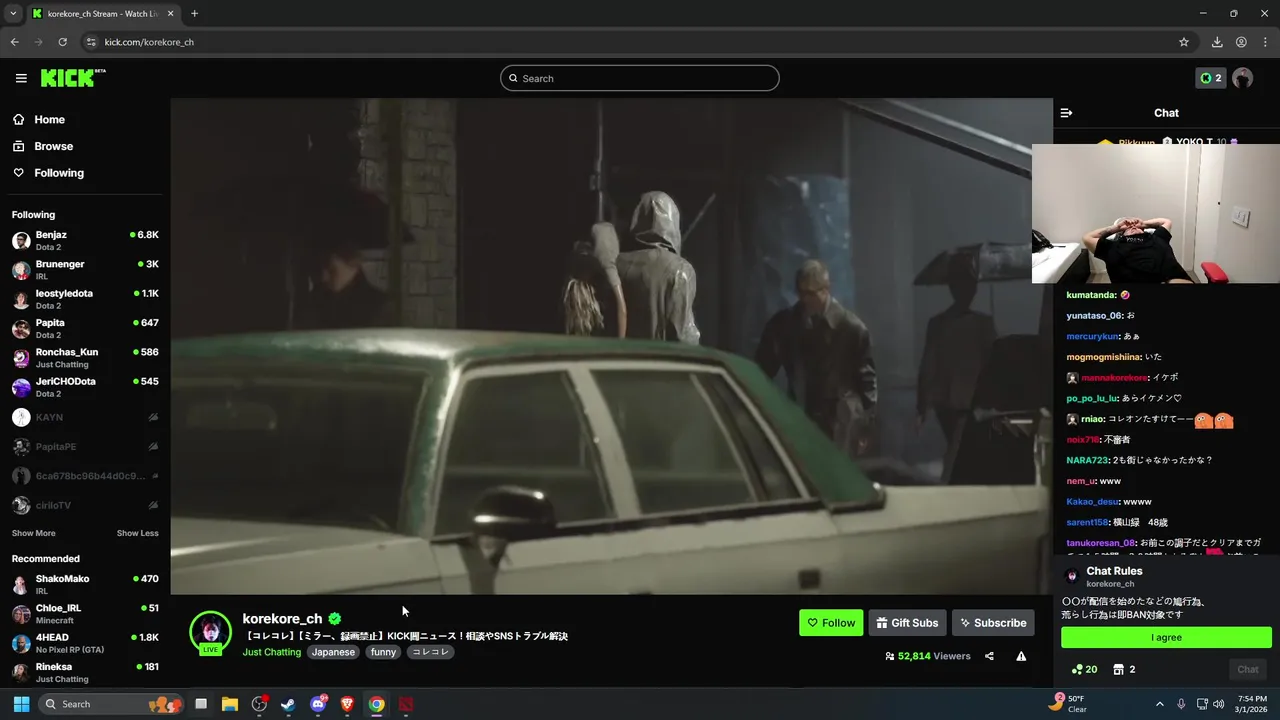Click the report warning triangle icon

pos(1021,656)
